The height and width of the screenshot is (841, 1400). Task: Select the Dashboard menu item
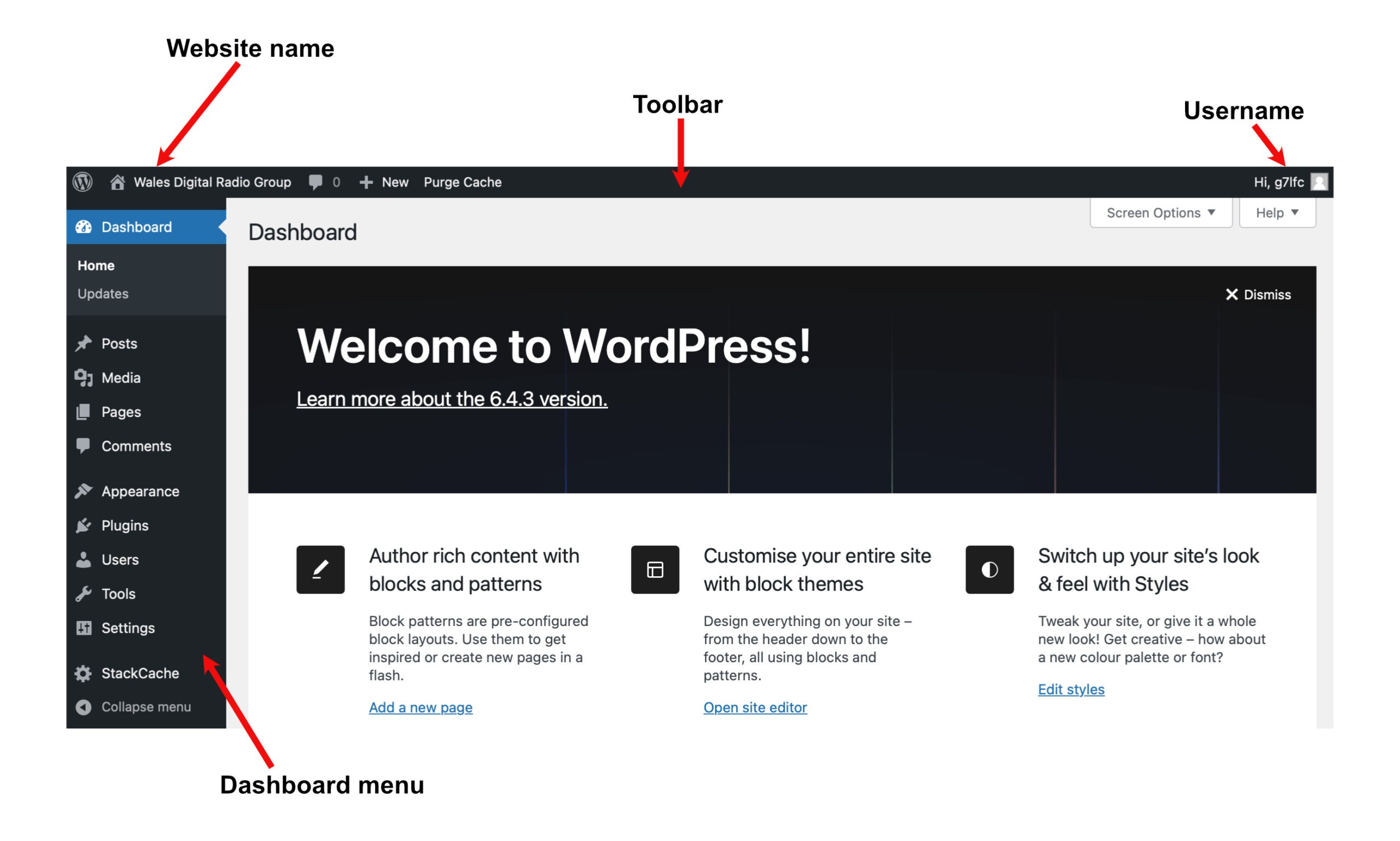coord(146,227)
